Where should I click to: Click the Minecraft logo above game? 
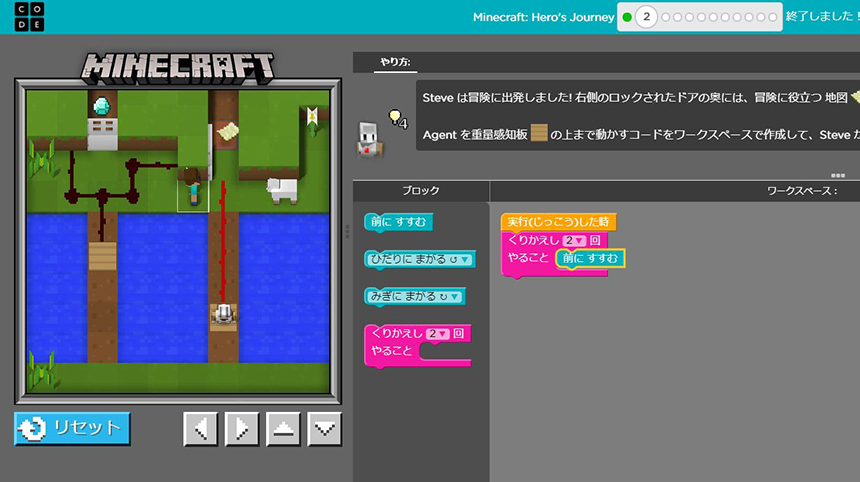pyautogui.click(x=178, y=67)
